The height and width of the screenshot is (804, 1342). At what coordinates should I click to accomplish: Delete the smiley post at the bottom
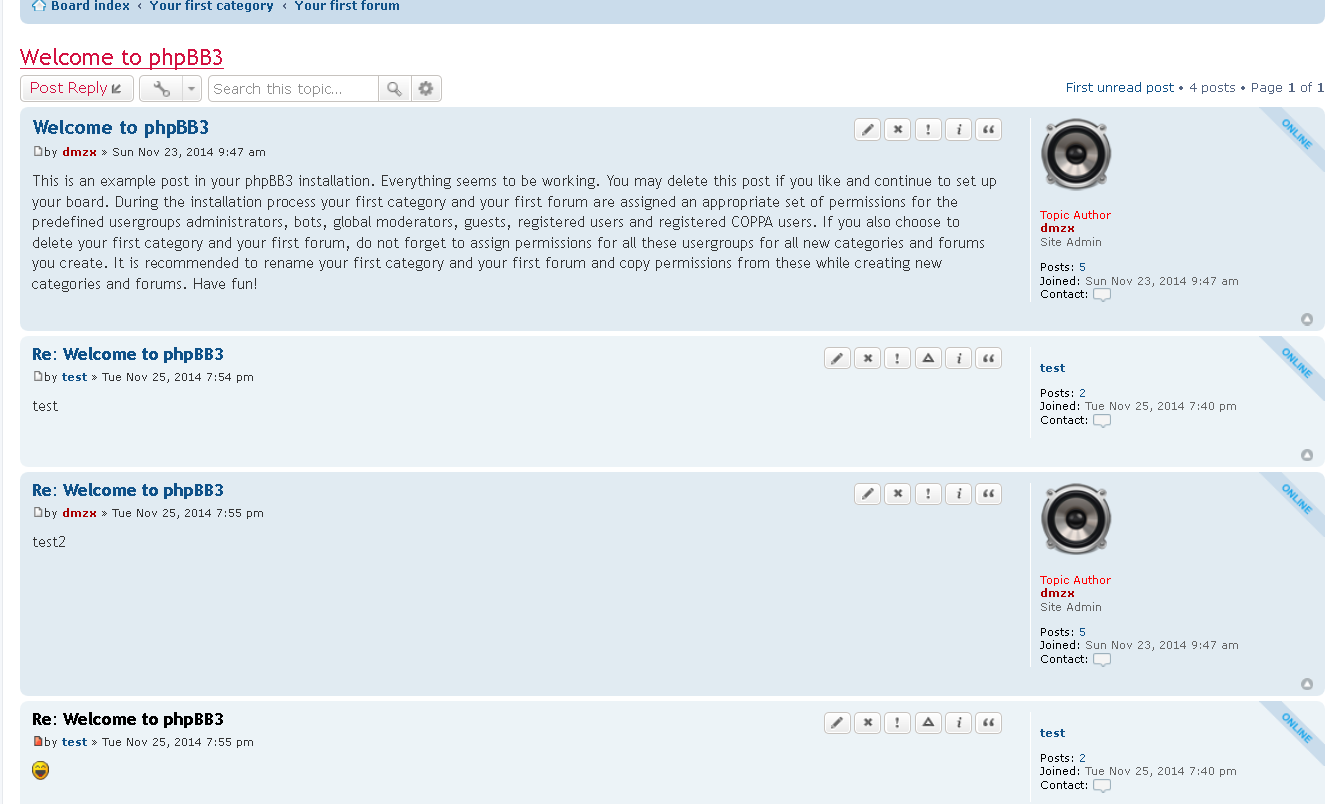pos(868,723)
